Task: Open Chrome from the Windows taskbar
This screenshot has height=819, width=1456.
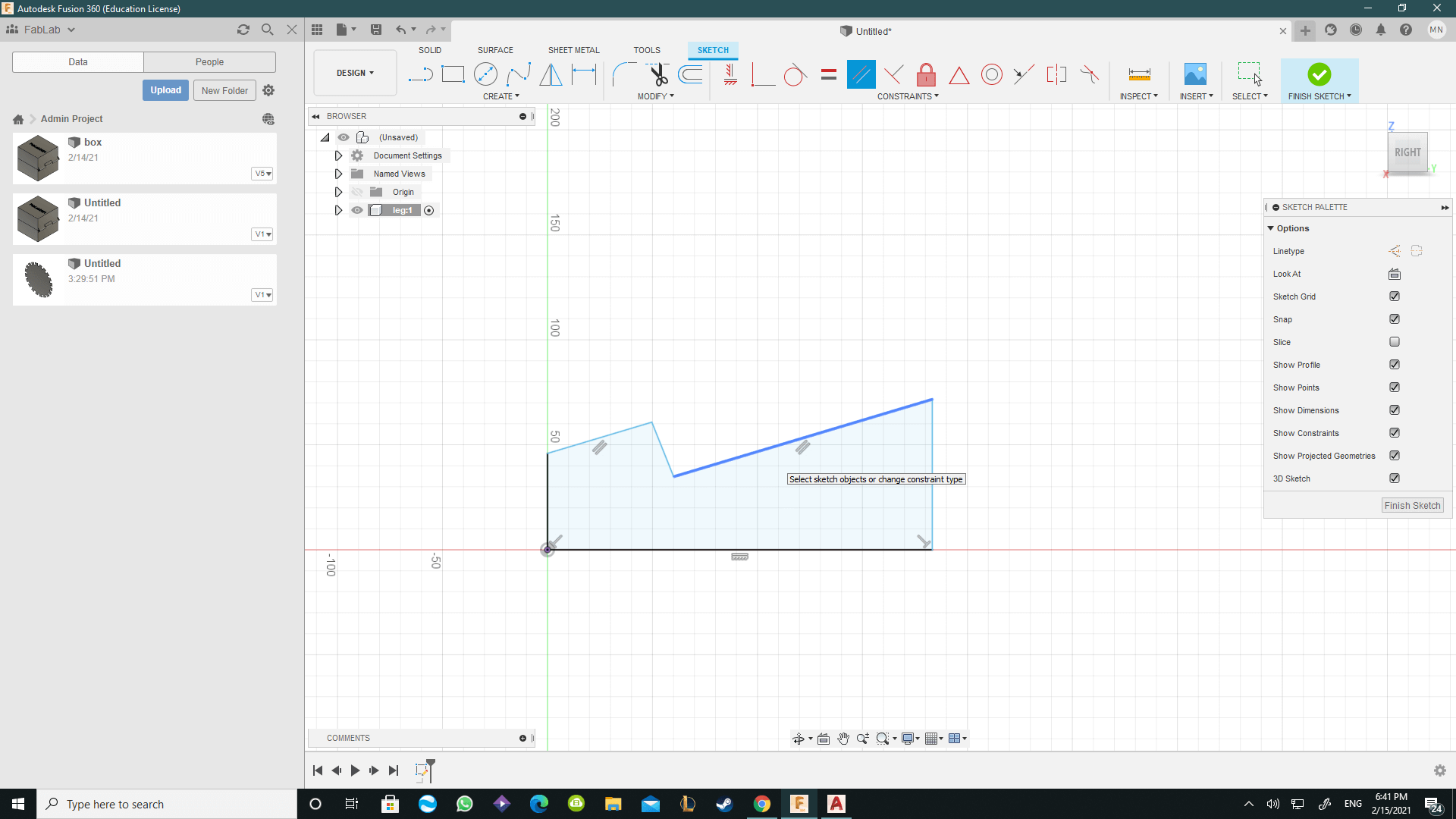Action: (x=762, y=804)
